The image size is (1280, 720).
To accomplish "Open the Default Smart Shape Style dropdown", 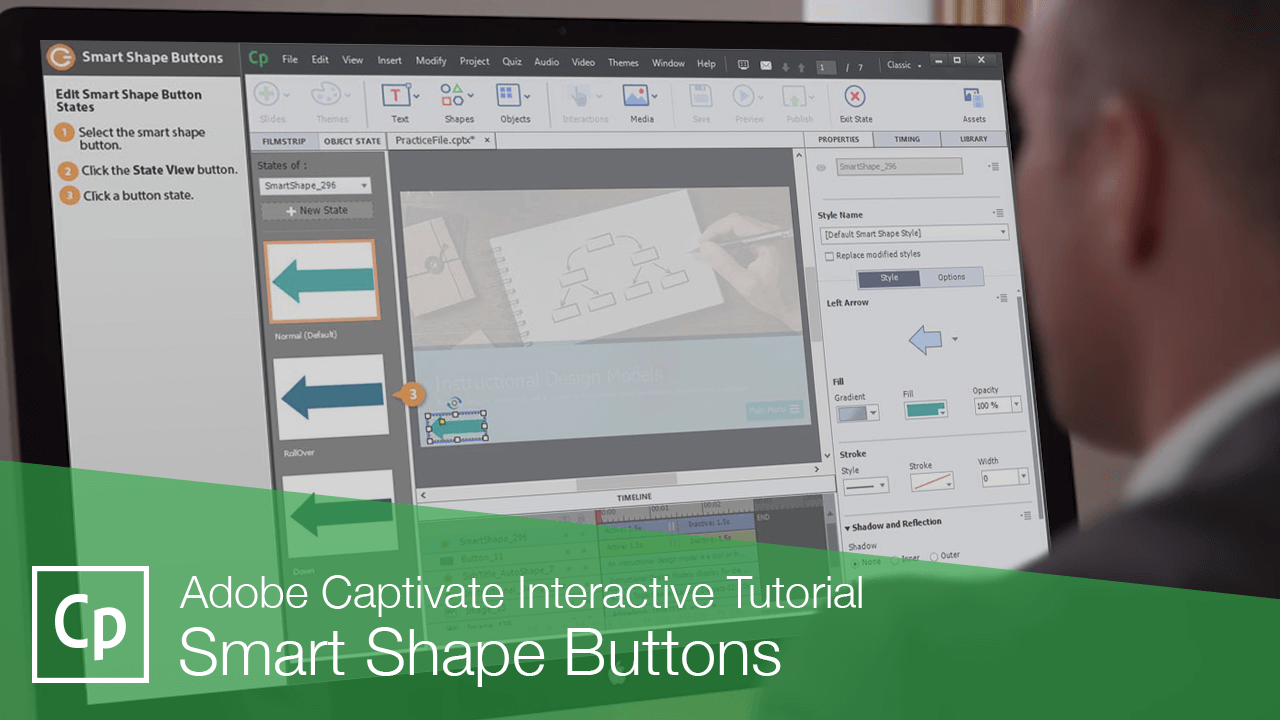I will 1004,233.
